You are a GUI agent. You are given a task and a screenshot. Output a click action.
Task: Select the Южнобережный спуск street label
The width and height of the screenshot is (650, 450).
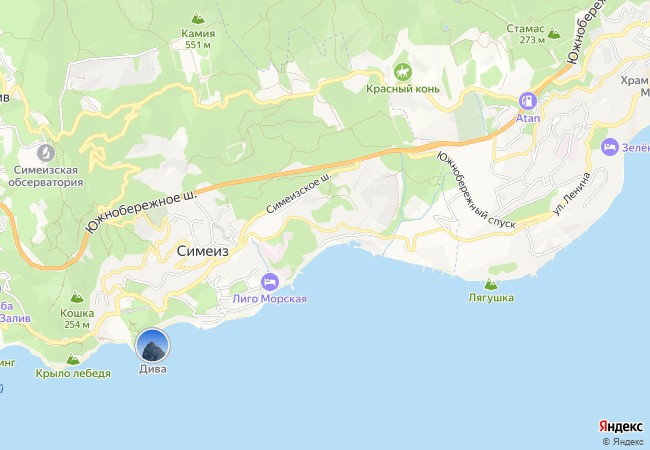pyautogui.click(x=476, y=191)
